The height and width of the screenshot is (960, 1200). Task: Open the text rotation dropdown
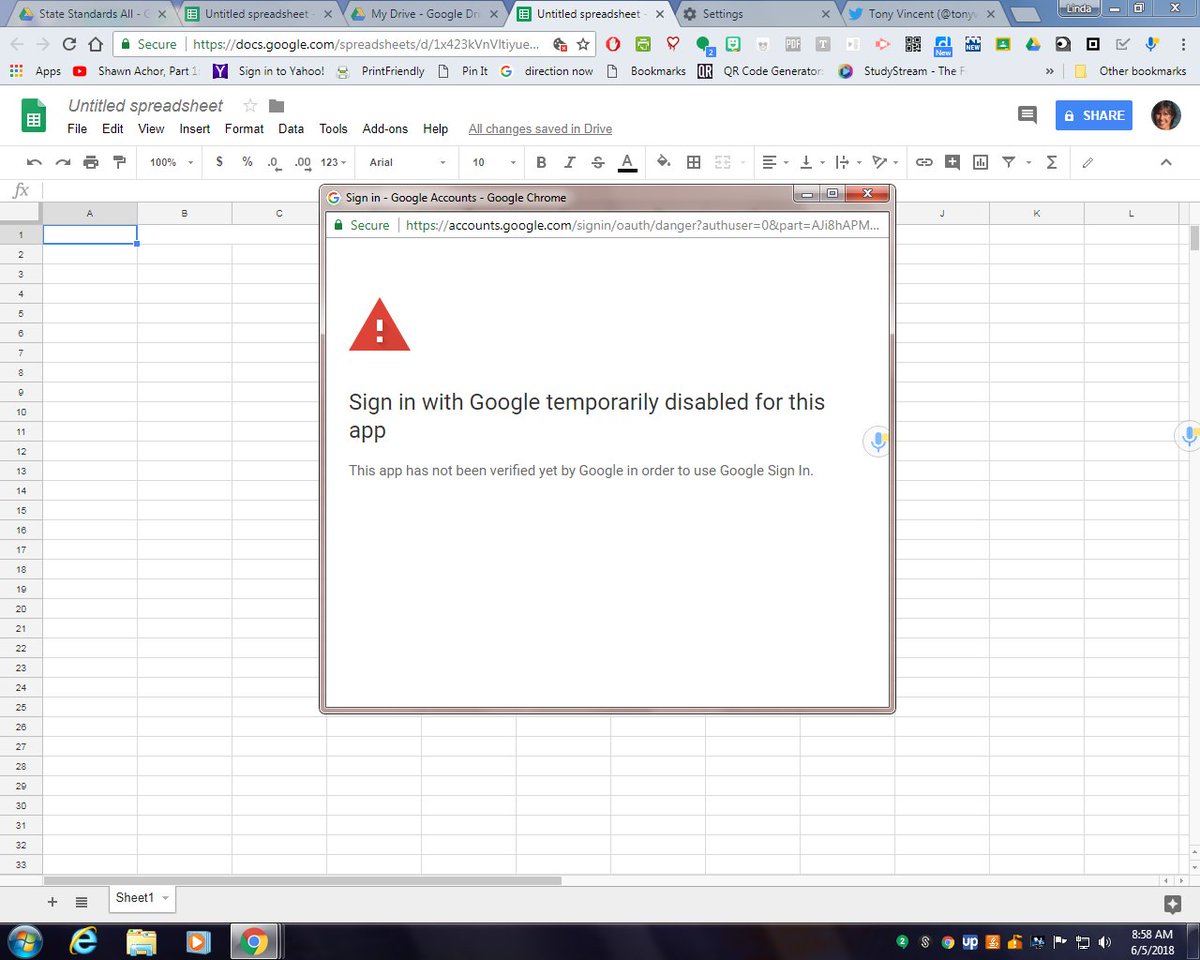(x=885, y=162)
